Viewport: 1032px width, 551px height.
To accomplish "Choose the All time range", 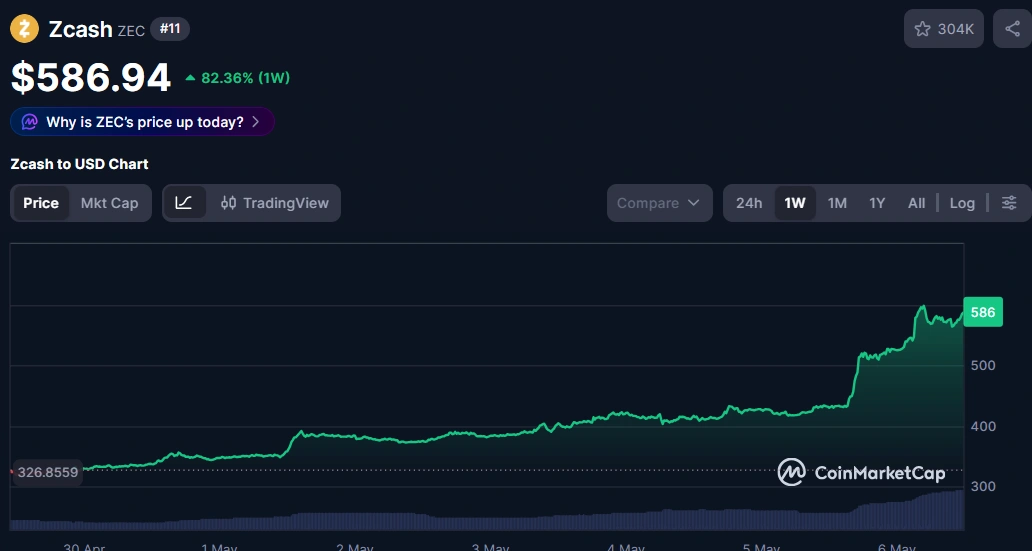I will click(x=916, y=203).
